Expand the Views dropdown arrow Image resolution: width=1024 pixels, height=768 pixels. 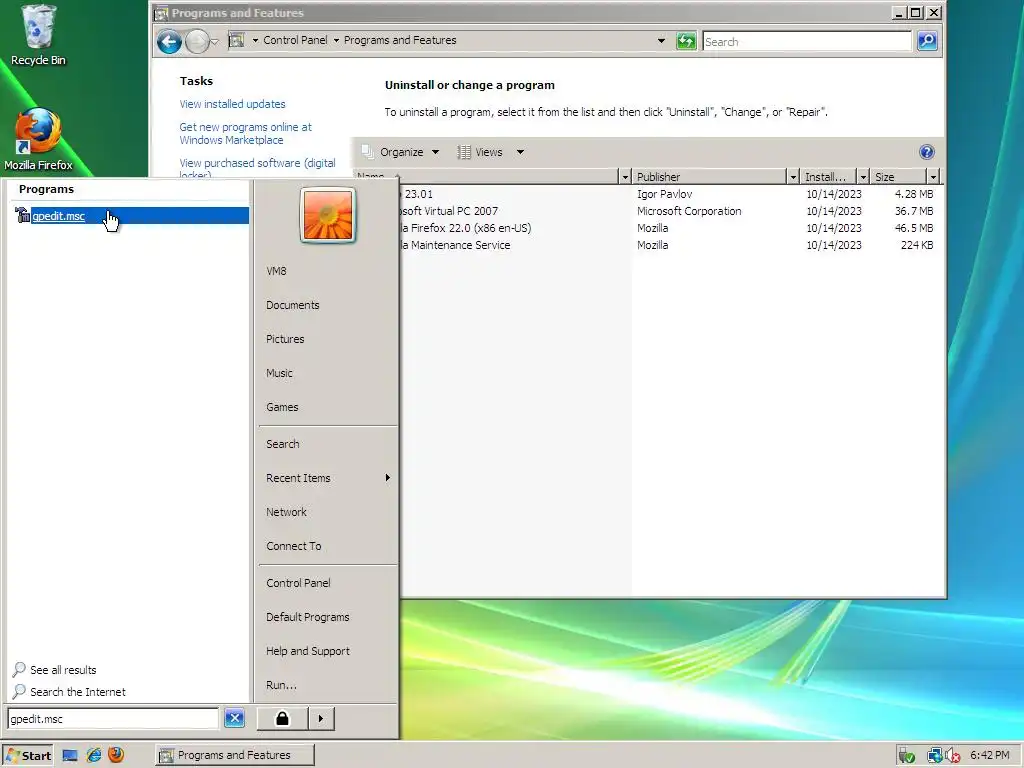[x=520, y=152]
